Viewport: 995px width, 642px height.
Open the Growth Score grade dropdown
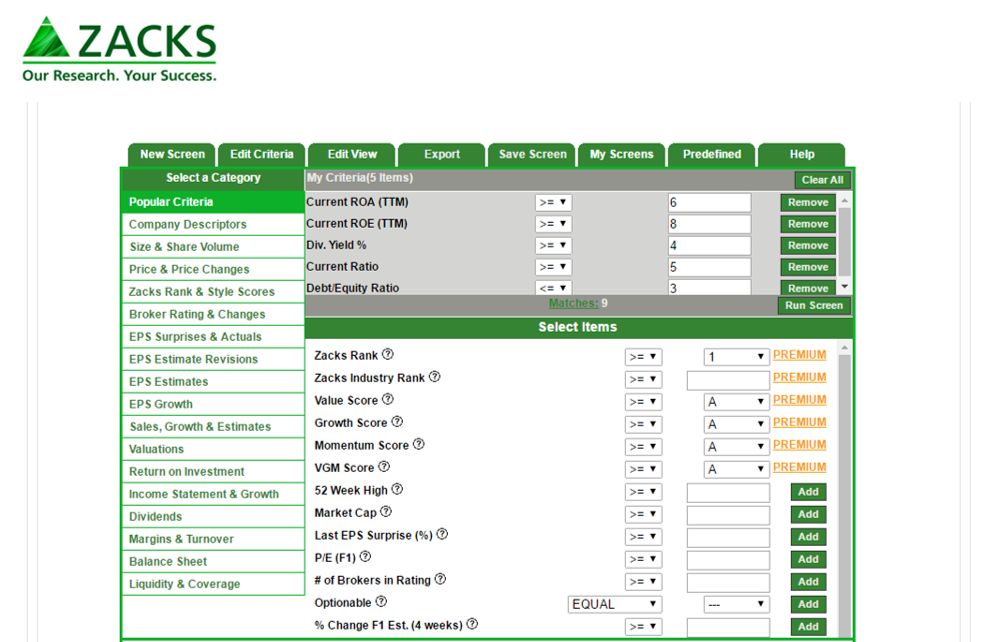[737, 424]
